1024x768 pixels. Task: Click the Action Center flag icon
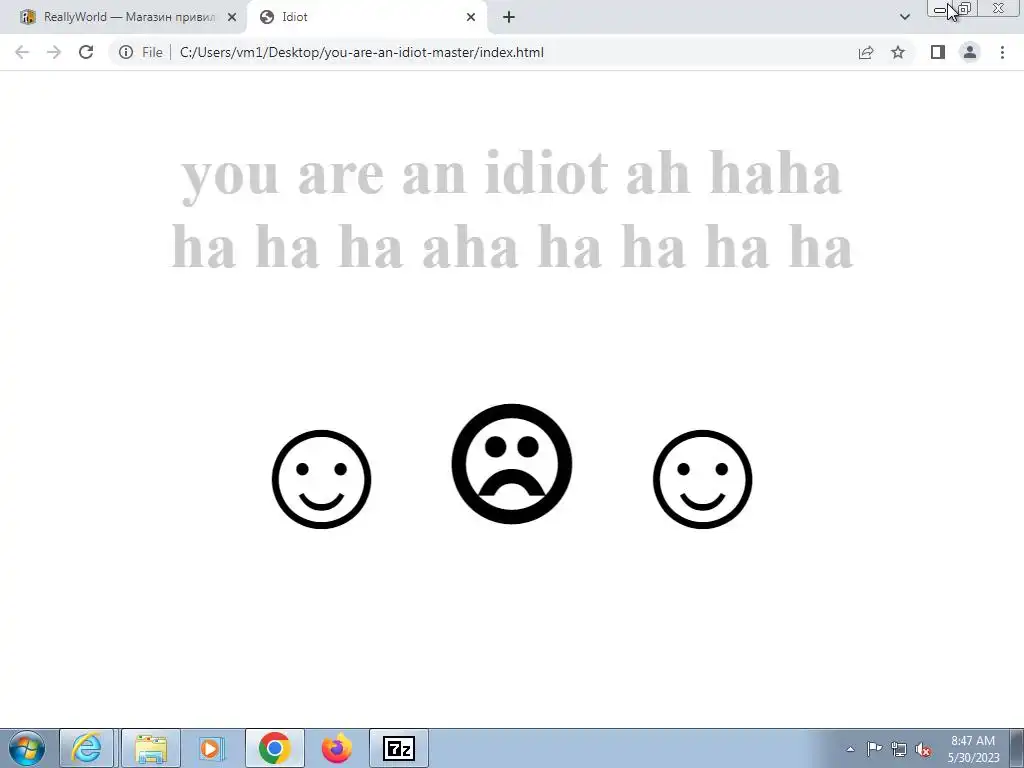tap(874, 749)
